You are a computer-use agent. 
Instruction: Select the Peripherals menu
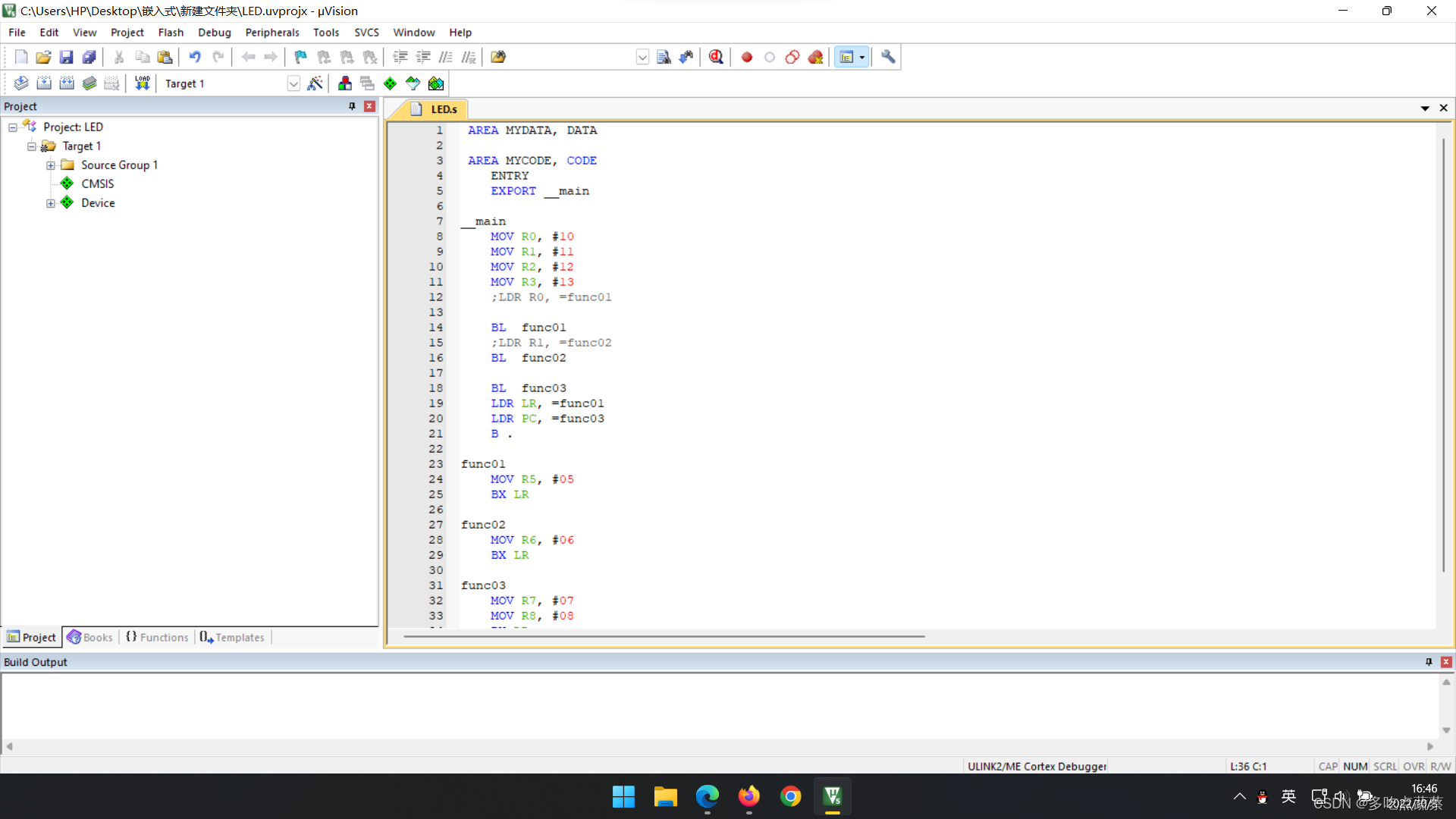point(272,32)
